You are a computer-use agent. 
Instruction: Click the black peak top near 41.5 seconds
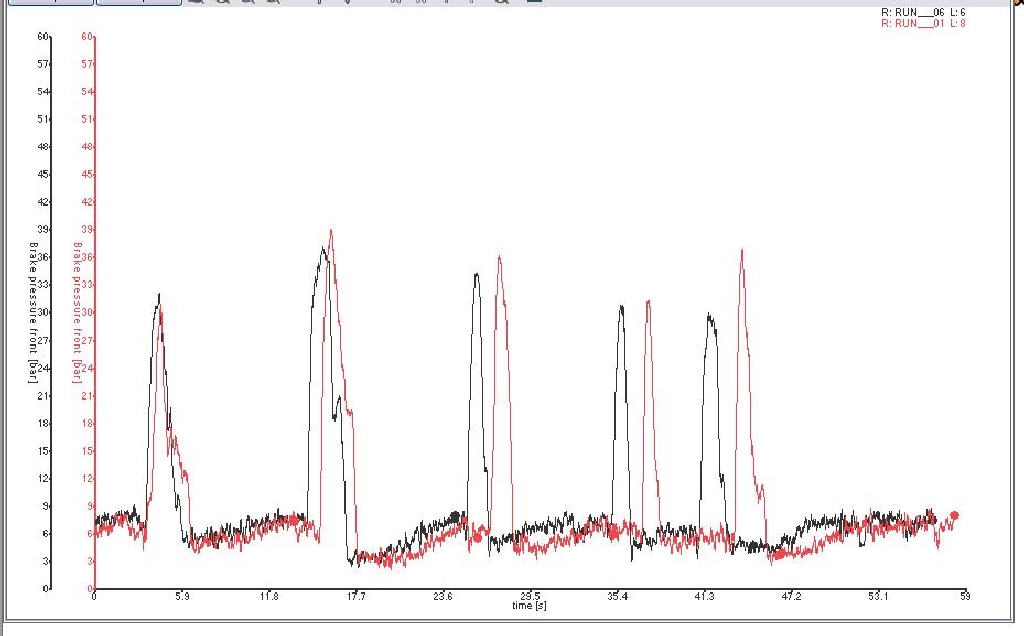click(x=709, y=315)
